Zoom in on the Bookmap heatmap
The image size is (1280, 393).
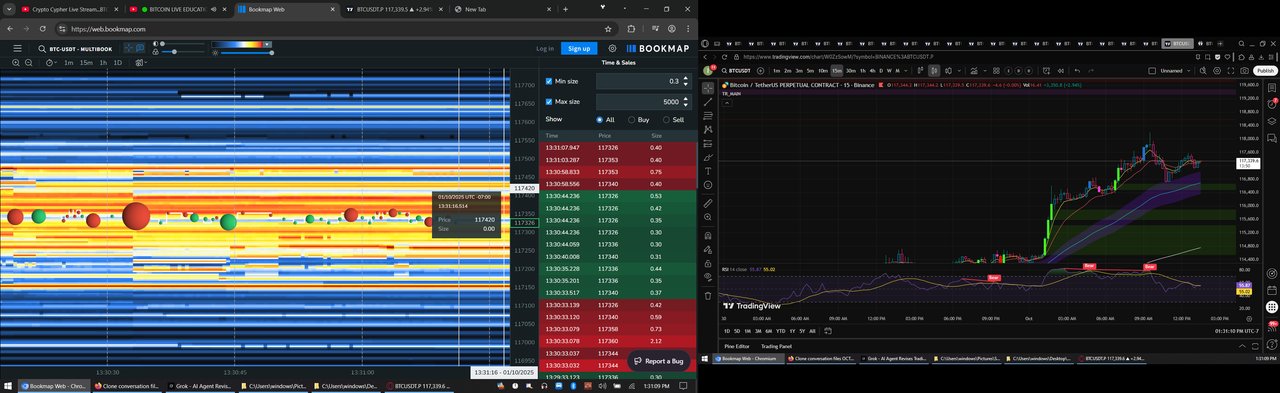[x=15, y=63]
